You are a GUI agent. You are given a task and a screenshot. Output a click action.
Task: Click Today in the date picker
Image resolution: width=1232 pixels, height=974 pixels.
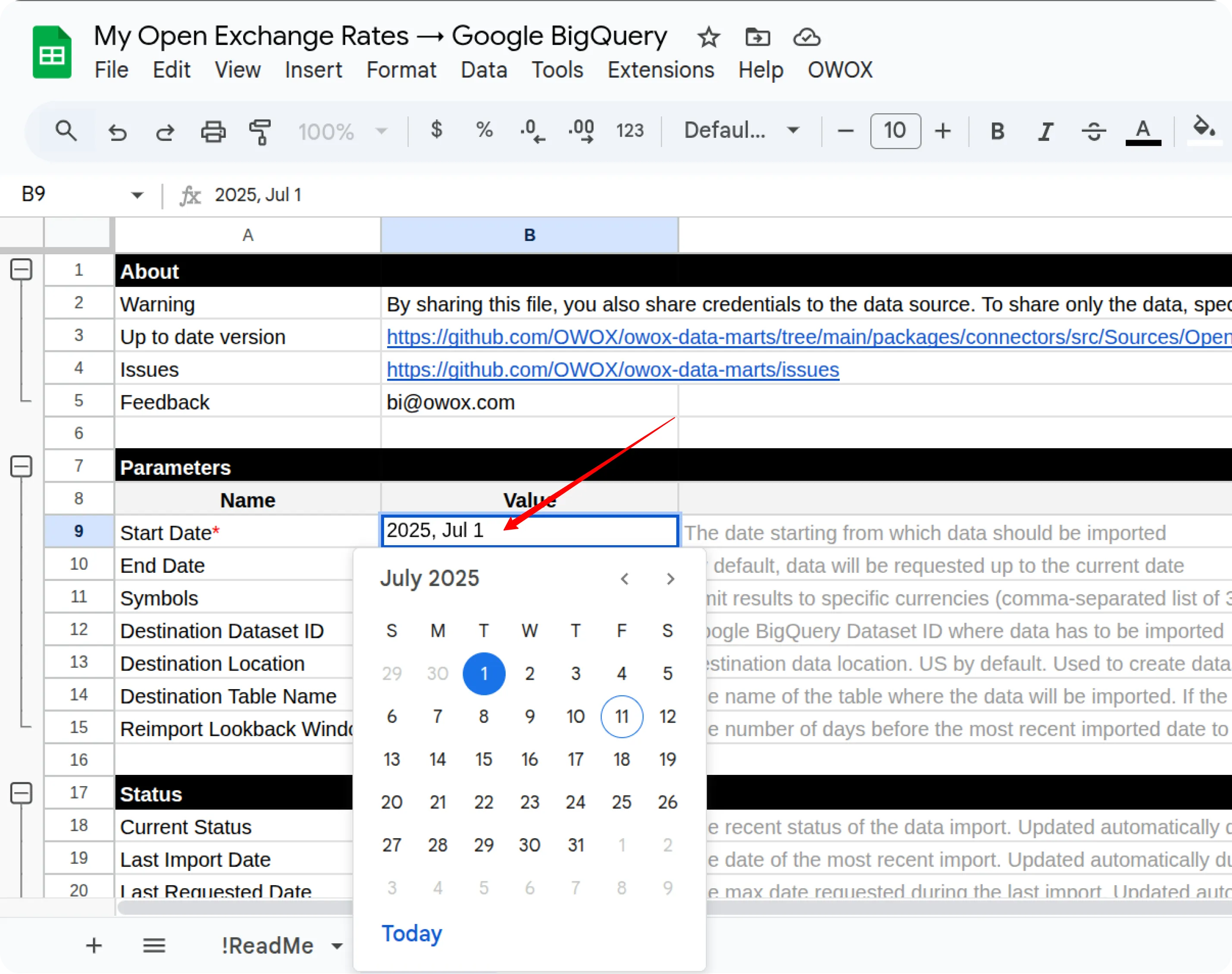click(x=412, y=933)
